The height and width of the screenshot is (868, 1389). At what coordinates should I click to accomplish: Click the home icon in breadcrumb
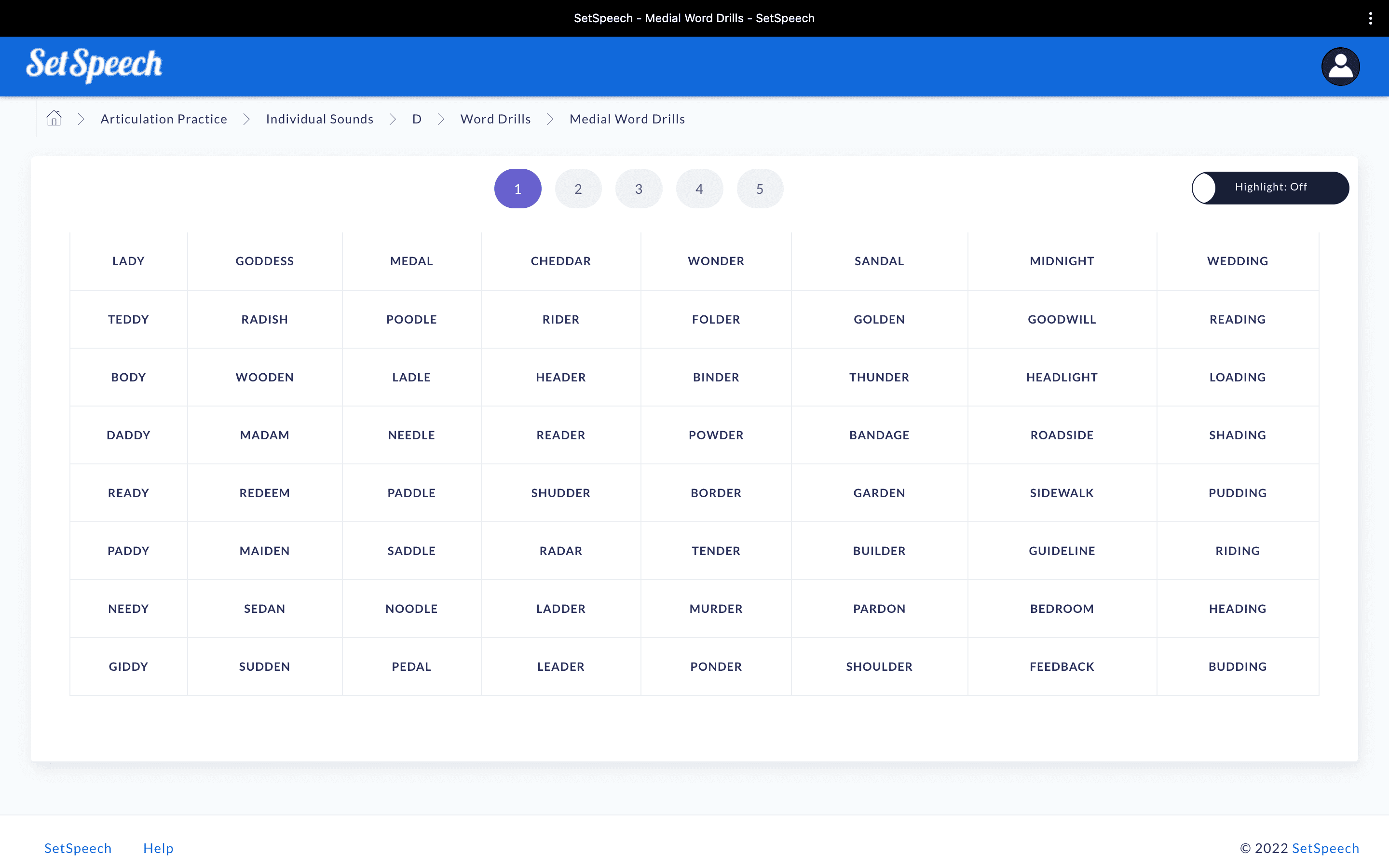pyautogui.click(x=54, y=118)
